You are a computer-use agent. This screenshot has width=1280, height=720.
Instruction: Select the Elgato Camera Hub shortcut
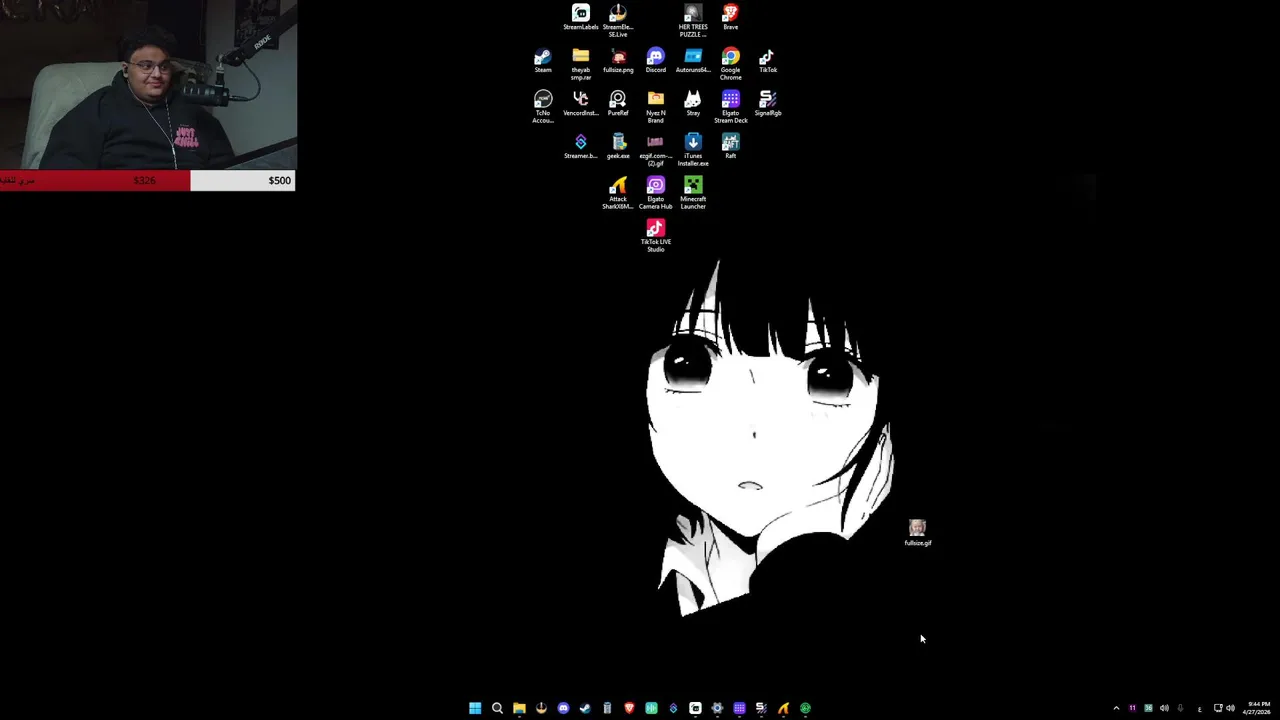[655, 193]
